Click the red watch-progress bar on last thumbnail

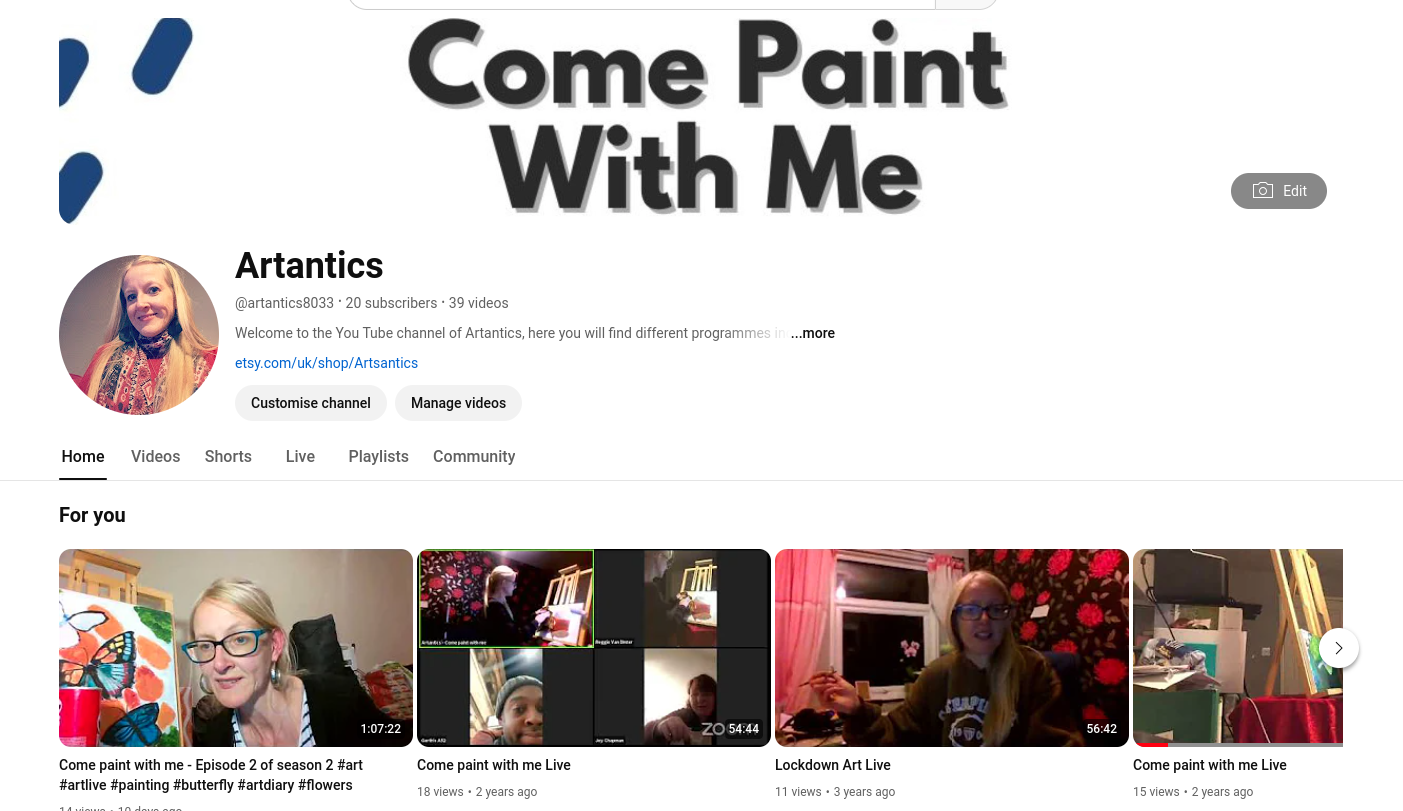pos(1150,745)
